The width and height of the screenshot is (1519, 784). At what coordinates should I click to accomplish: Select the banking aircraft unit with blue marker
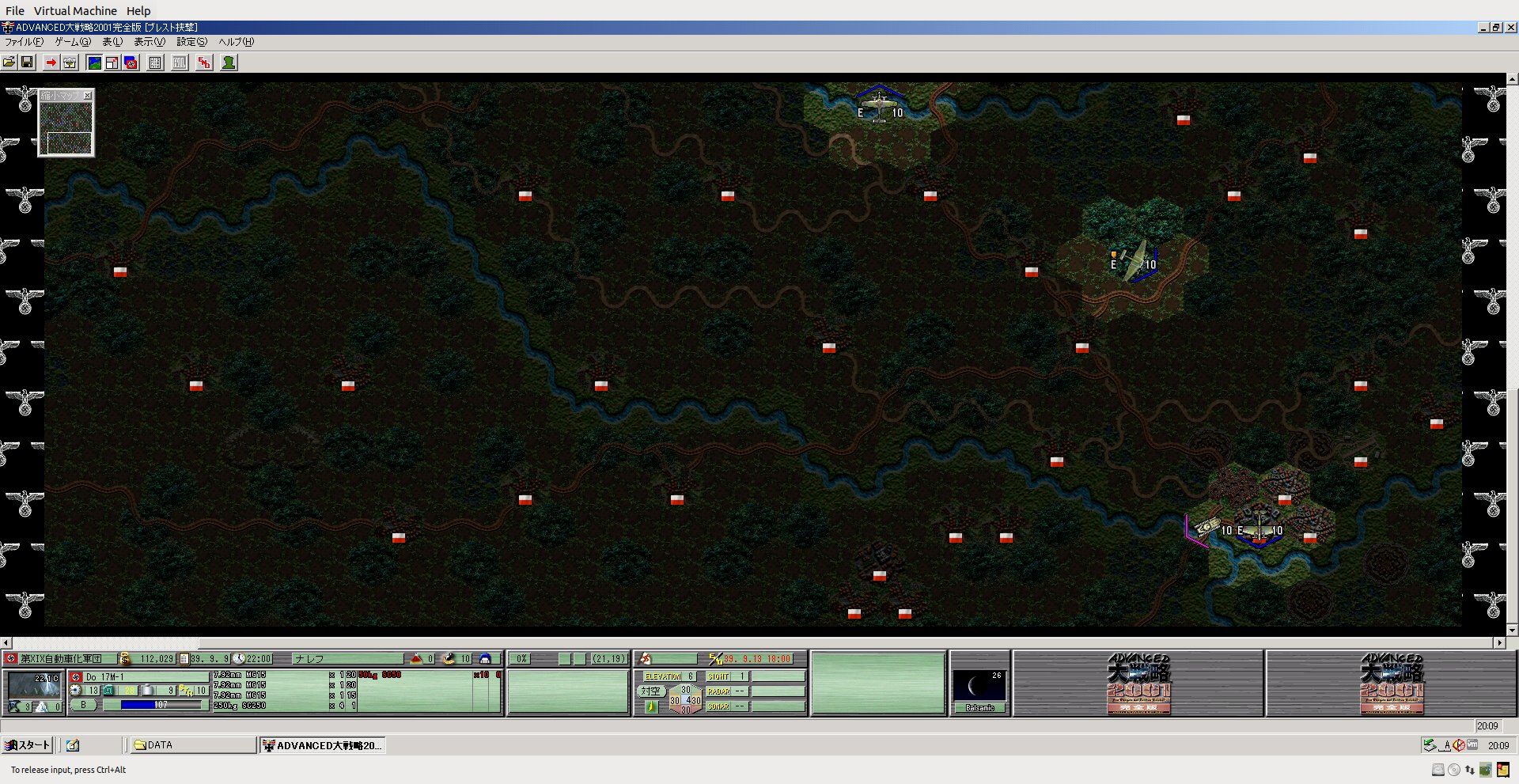pyautogui.click(x=1135, y=261)
